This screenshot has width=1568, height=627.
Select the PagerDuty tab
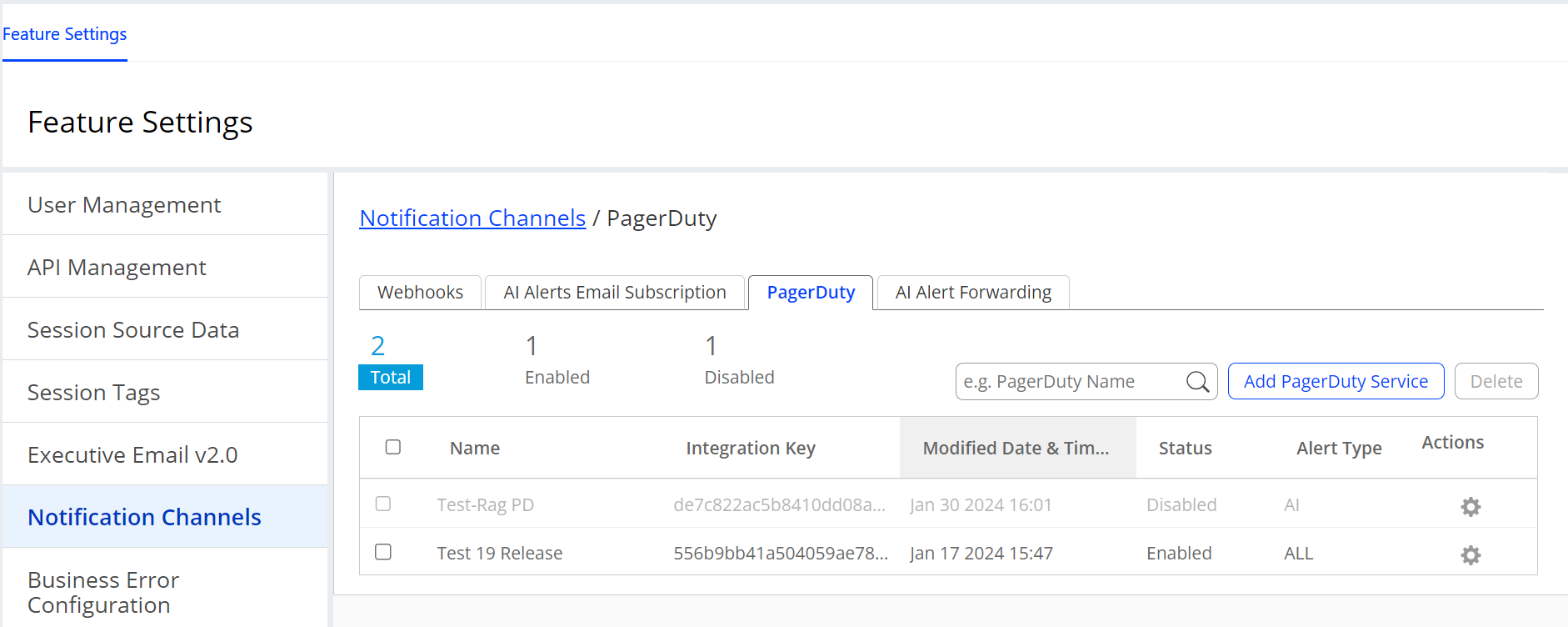pos(811,293)
